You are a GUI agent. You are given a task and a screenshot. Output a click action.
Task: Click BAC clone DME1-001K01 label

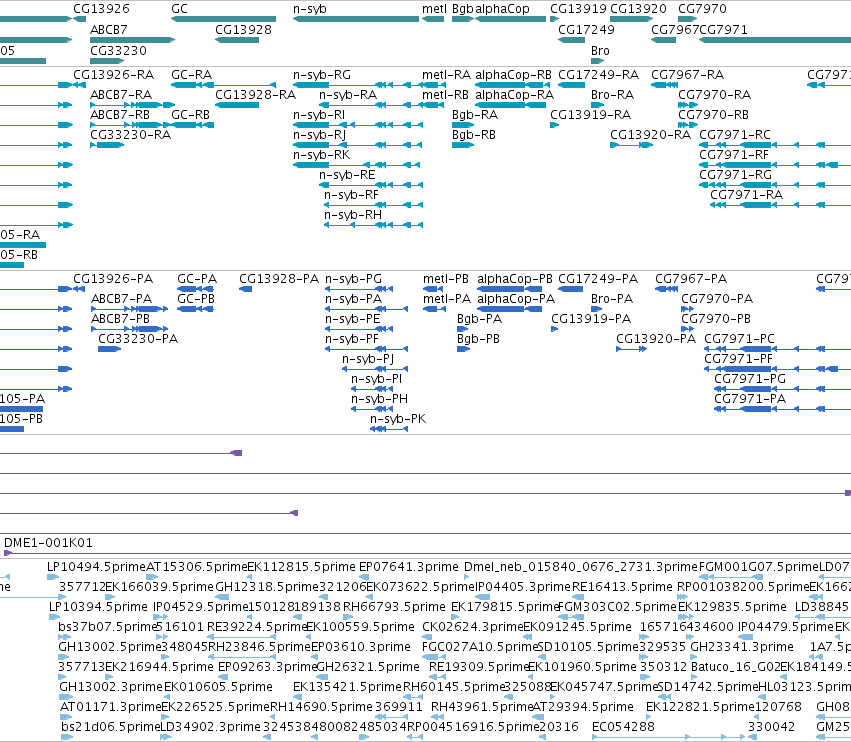point(48,542)
